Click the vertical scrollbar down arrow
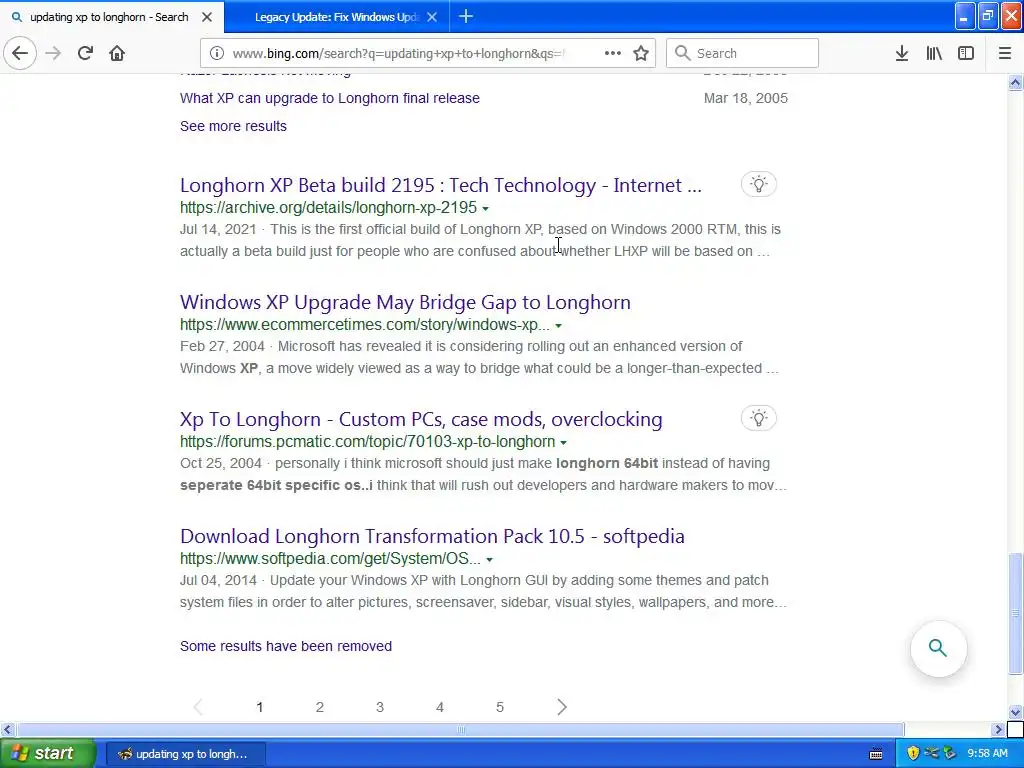The width and height of the screenshot is (1024, 768). pos(1015,712)
